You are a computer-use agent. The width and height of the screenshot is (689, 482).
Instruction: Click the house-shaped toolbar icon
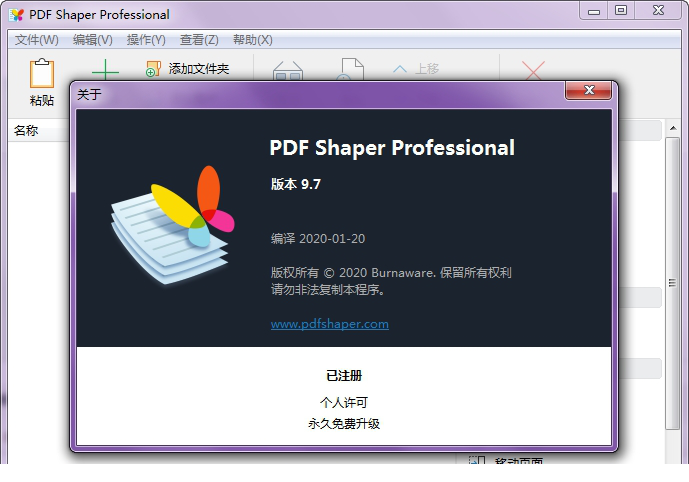pos(288,70)
